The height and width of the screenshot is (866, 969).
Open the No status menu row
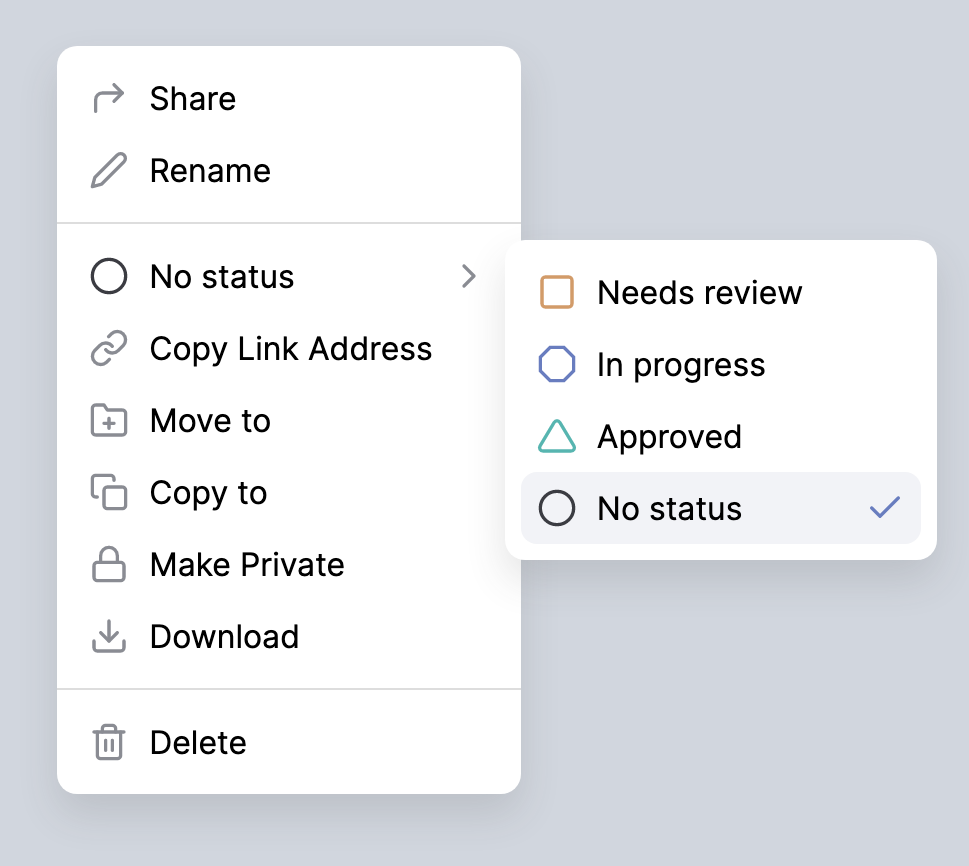coord(289,276)
